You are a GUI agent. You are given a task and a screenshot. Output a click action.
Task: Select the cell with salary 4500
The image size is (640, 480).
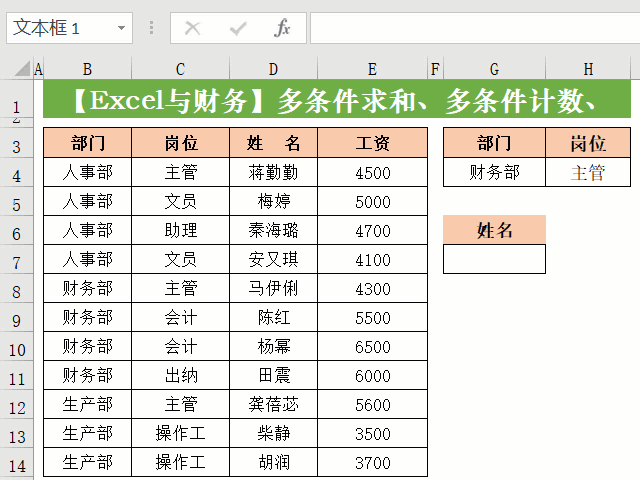372,172
